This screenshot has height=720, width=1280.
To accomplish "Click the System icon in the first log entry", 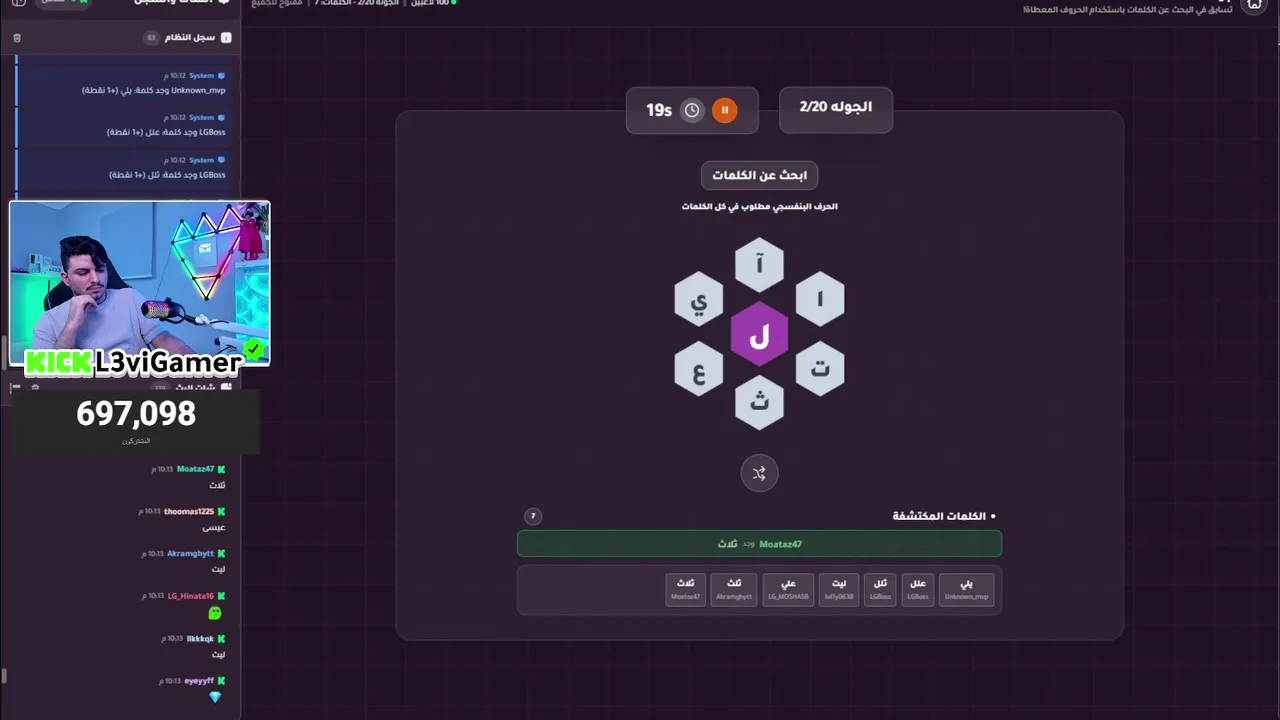I will 222,75.
